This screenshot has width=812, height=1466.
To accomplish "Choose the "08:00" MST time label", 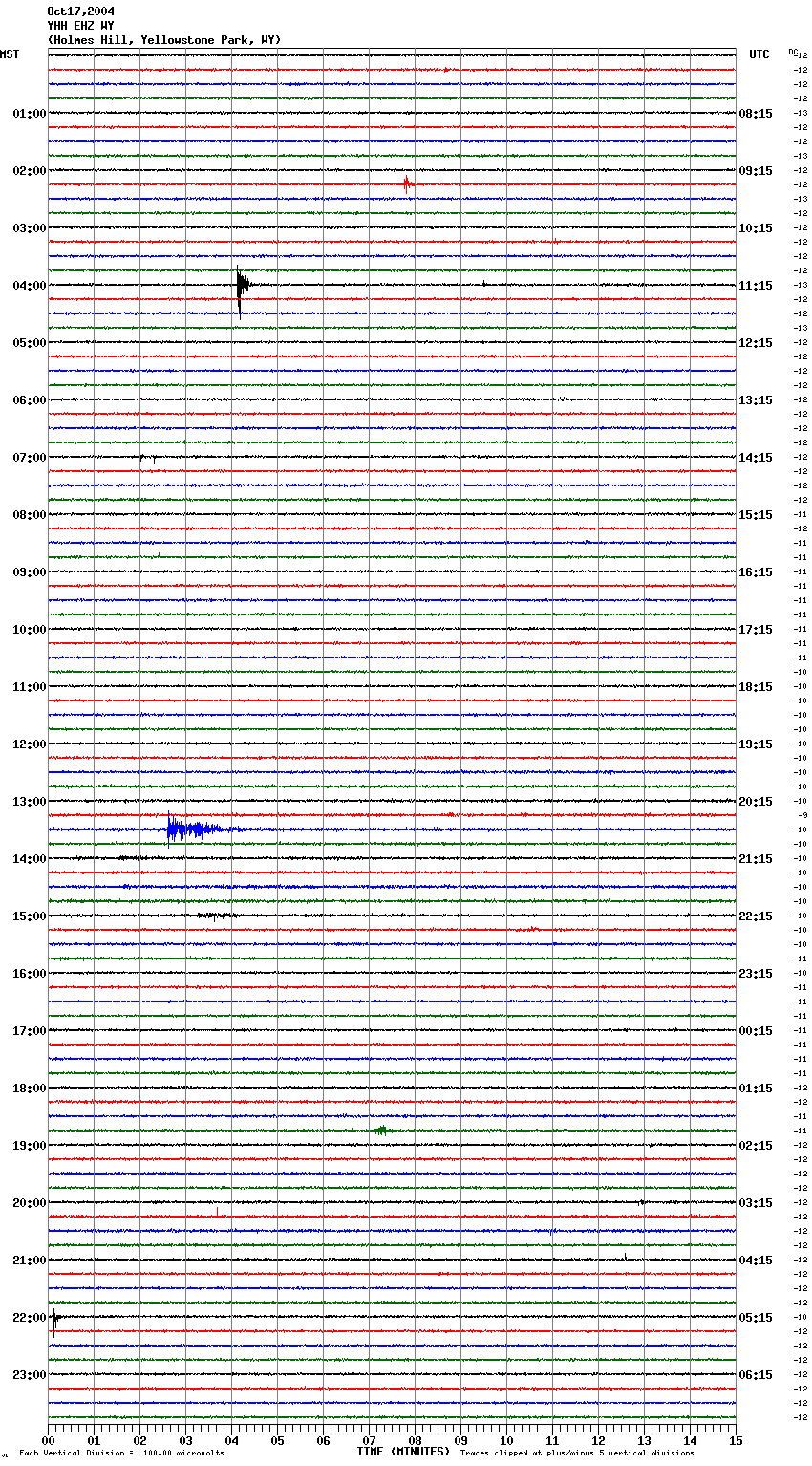I will pos(30,515).
